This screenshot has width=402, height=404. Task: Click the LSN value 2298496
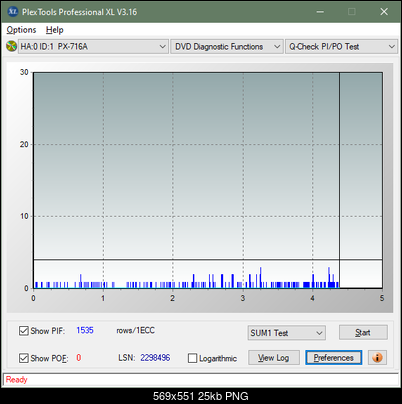tap(155, 358)
